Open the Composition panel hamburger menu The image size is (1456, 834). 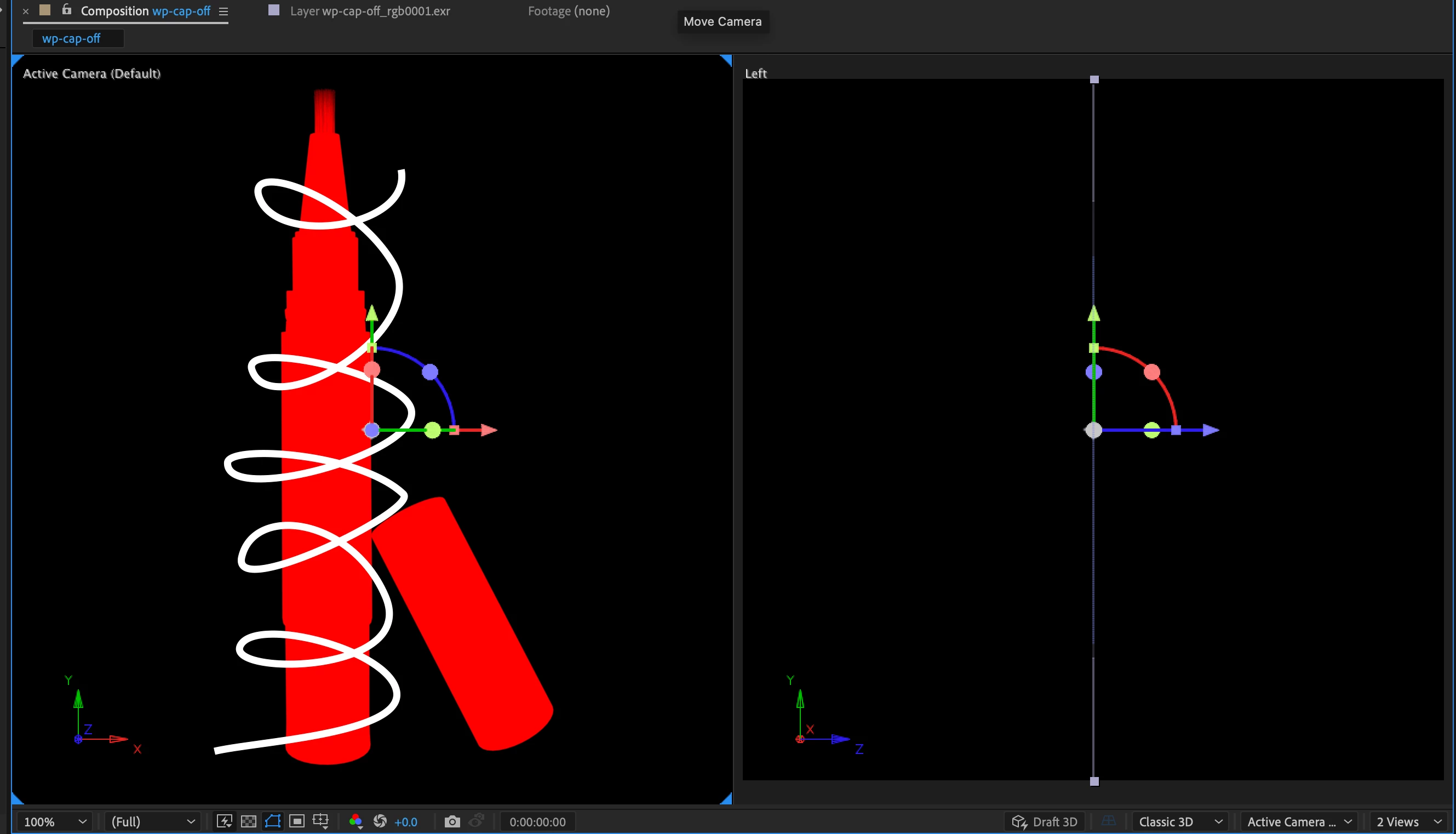click(x=223, y=12)
